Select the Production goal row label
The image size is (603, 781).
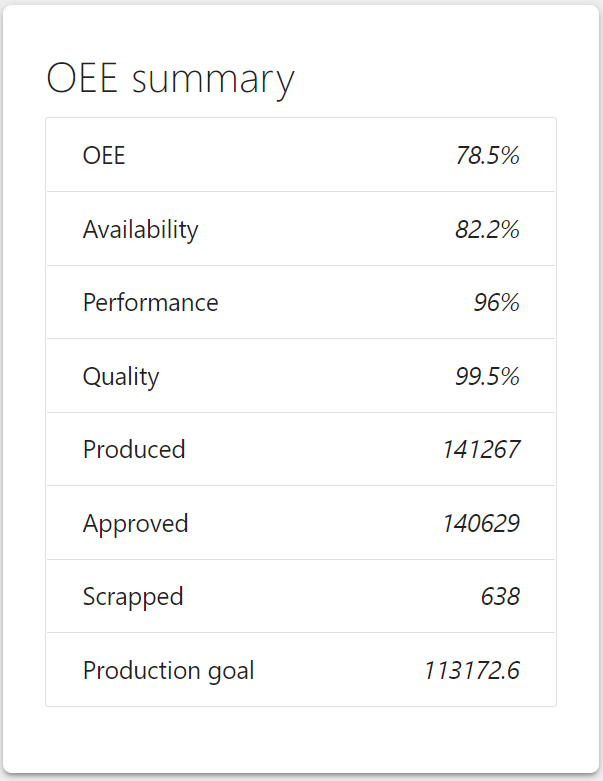[x=168, y=670]
